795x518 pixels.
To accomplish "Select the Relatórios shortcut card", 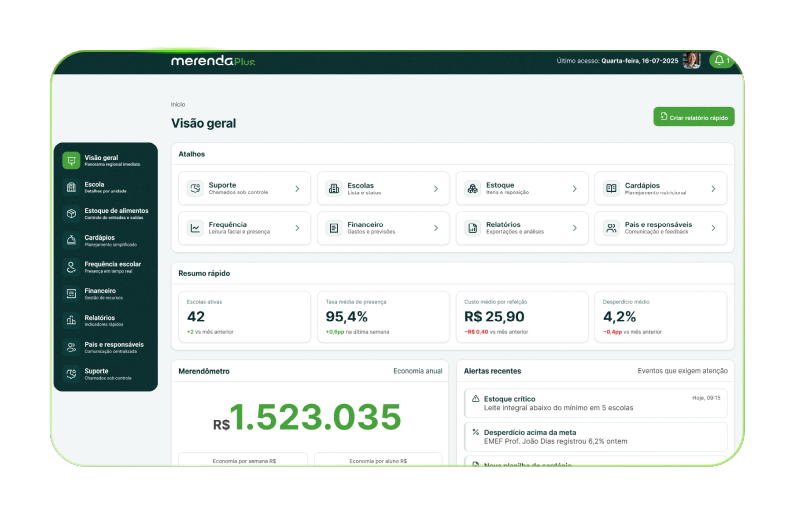I will pos(522,228).
